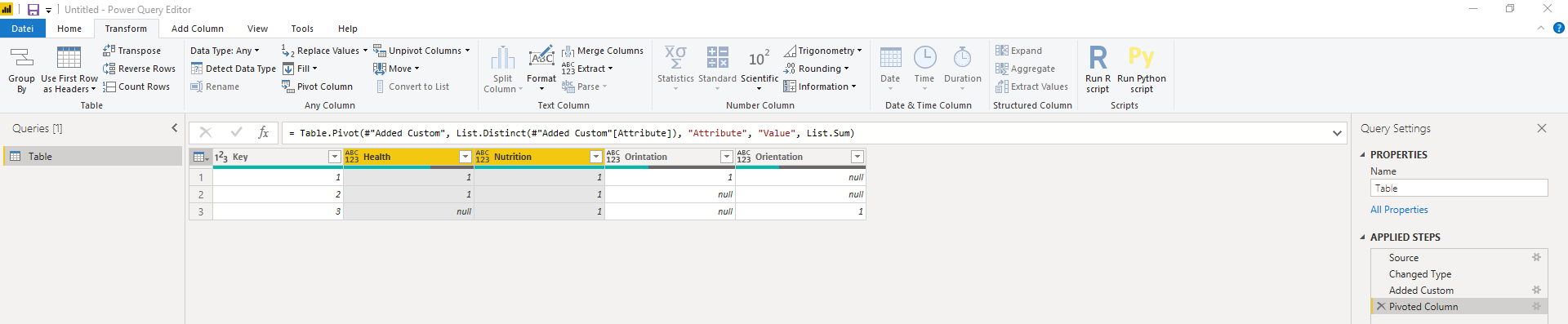Screen dimensions: 1568x324
Task: Click Detect Data Type
Action: pyautogui.click(x=234, y=69)
